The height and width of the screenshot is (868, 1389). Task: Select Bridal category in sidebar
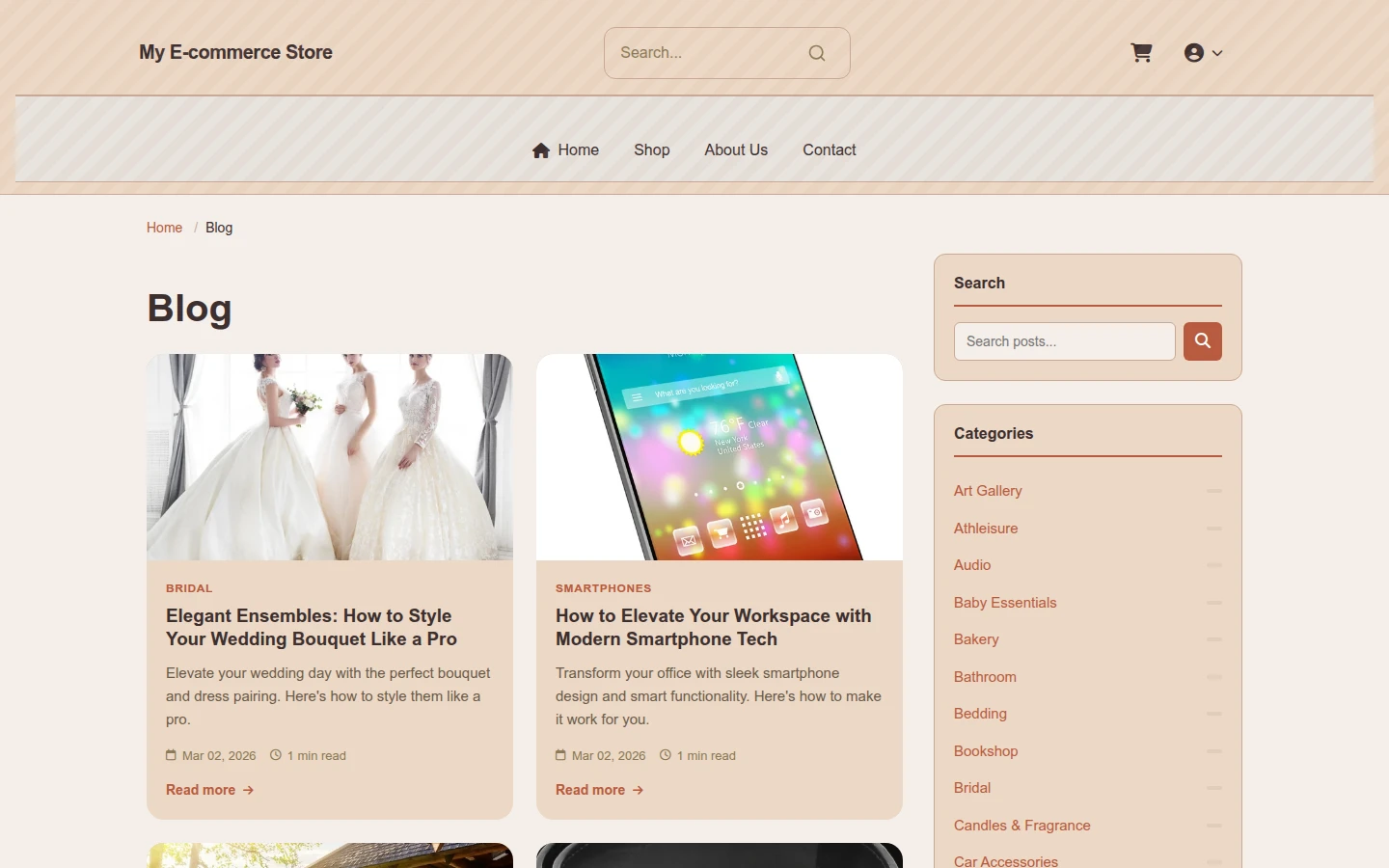click(972, 788)
